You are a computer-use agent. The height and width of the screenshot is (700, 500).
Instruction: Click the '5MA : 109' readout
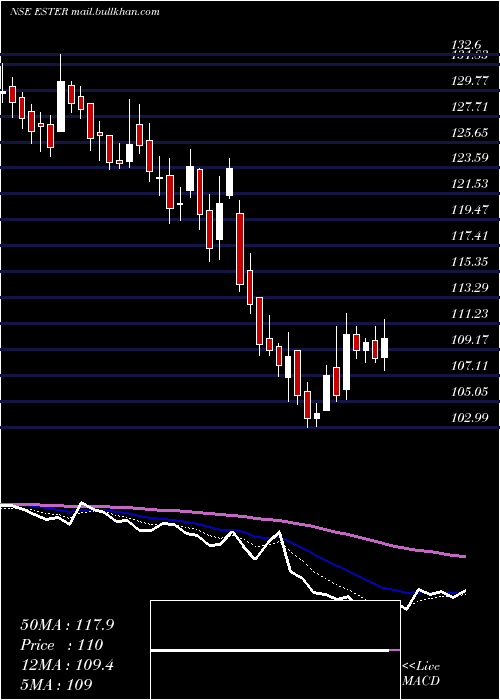56,685
